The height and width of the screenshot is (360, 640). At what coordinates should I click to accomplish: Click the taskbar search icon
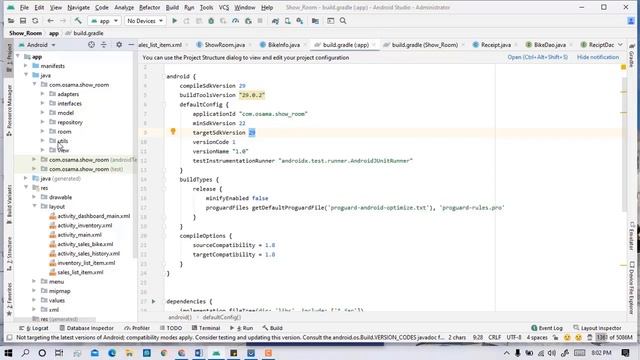[x=25, y=353]
